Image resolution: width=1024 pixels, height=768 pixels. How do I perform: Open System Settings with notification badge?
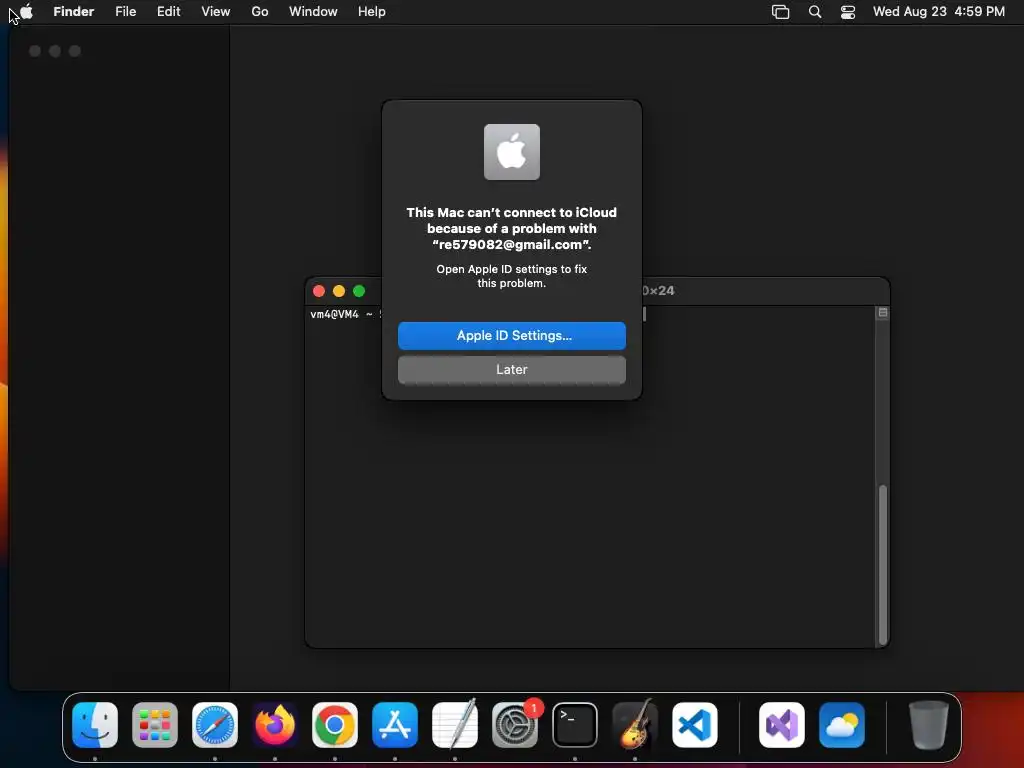[x=515, y=725]
